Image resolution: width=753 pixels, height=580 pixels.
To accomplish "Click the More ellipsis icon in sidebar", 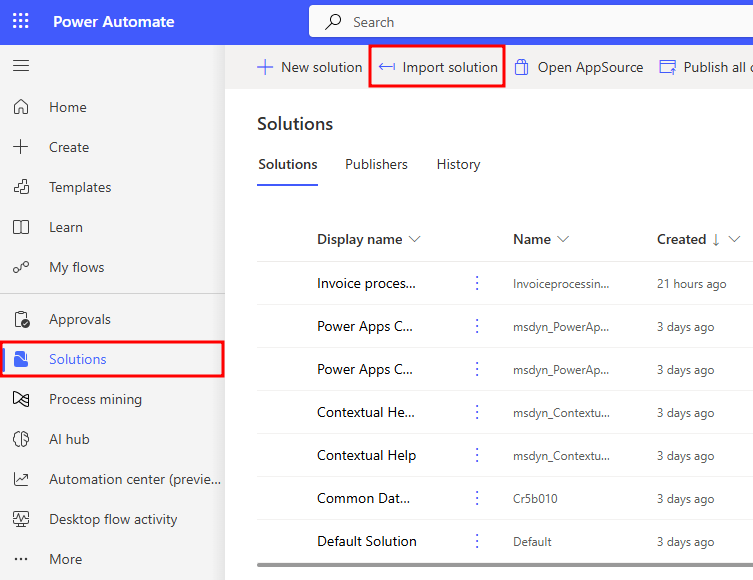I will [x=21, y=559].
